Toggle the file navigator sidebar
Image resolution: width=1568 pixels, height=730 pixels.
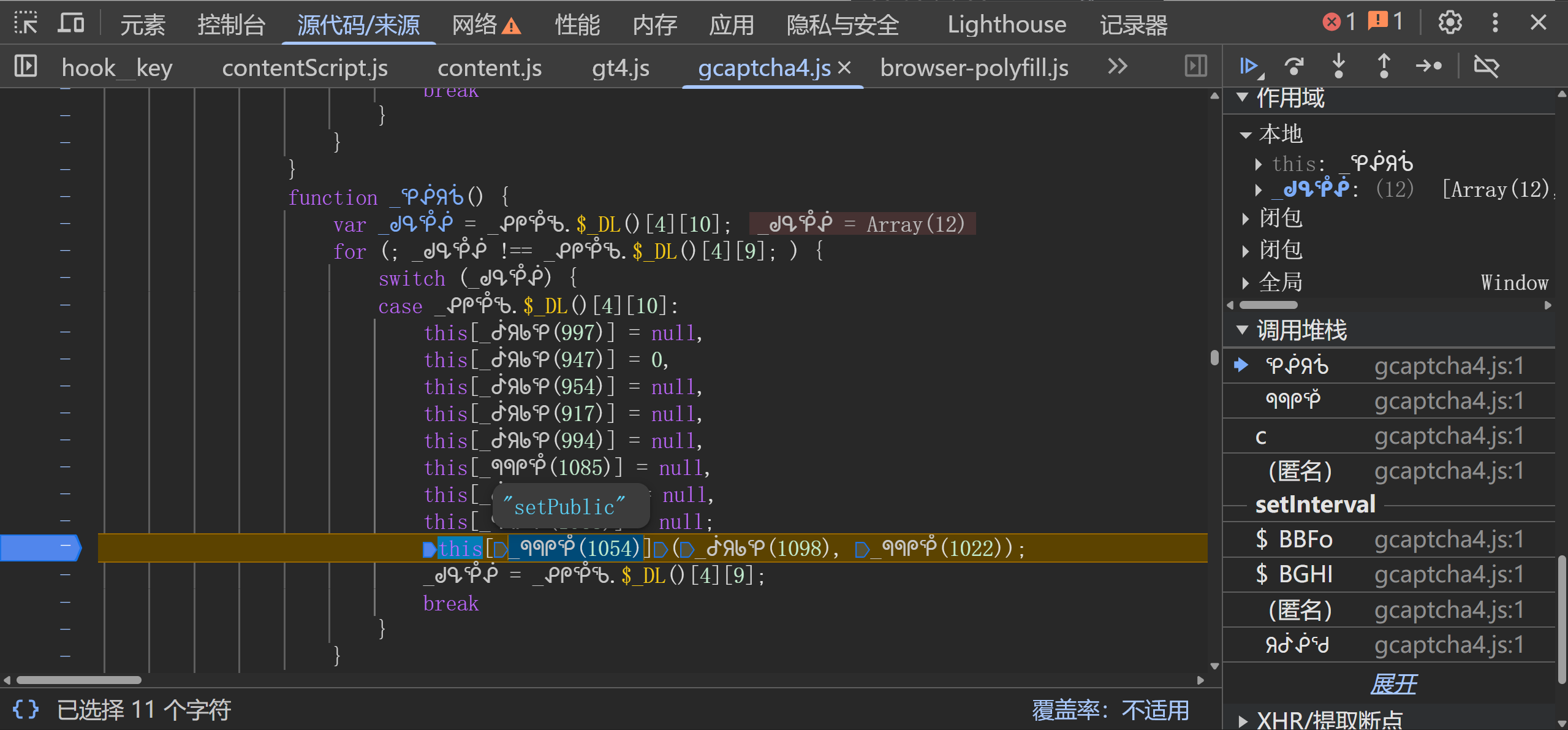(26, 66)
